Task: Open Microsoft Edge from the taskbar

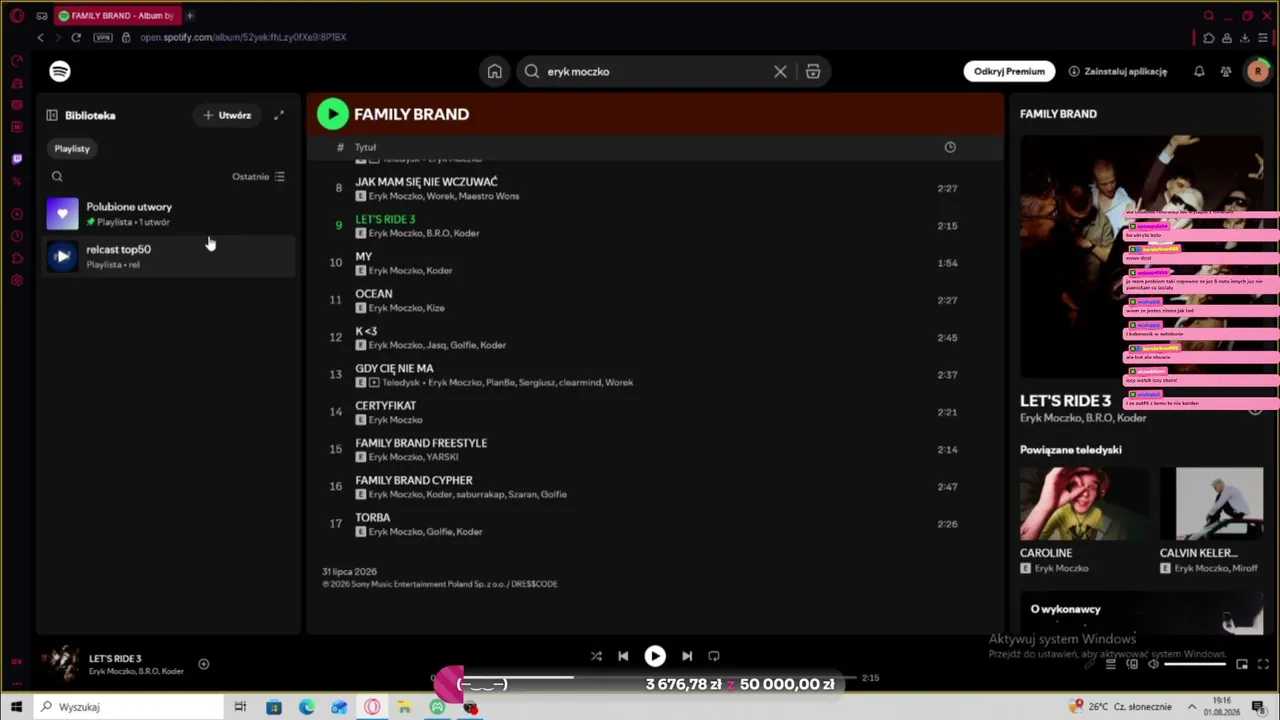Action: point(307,707)
